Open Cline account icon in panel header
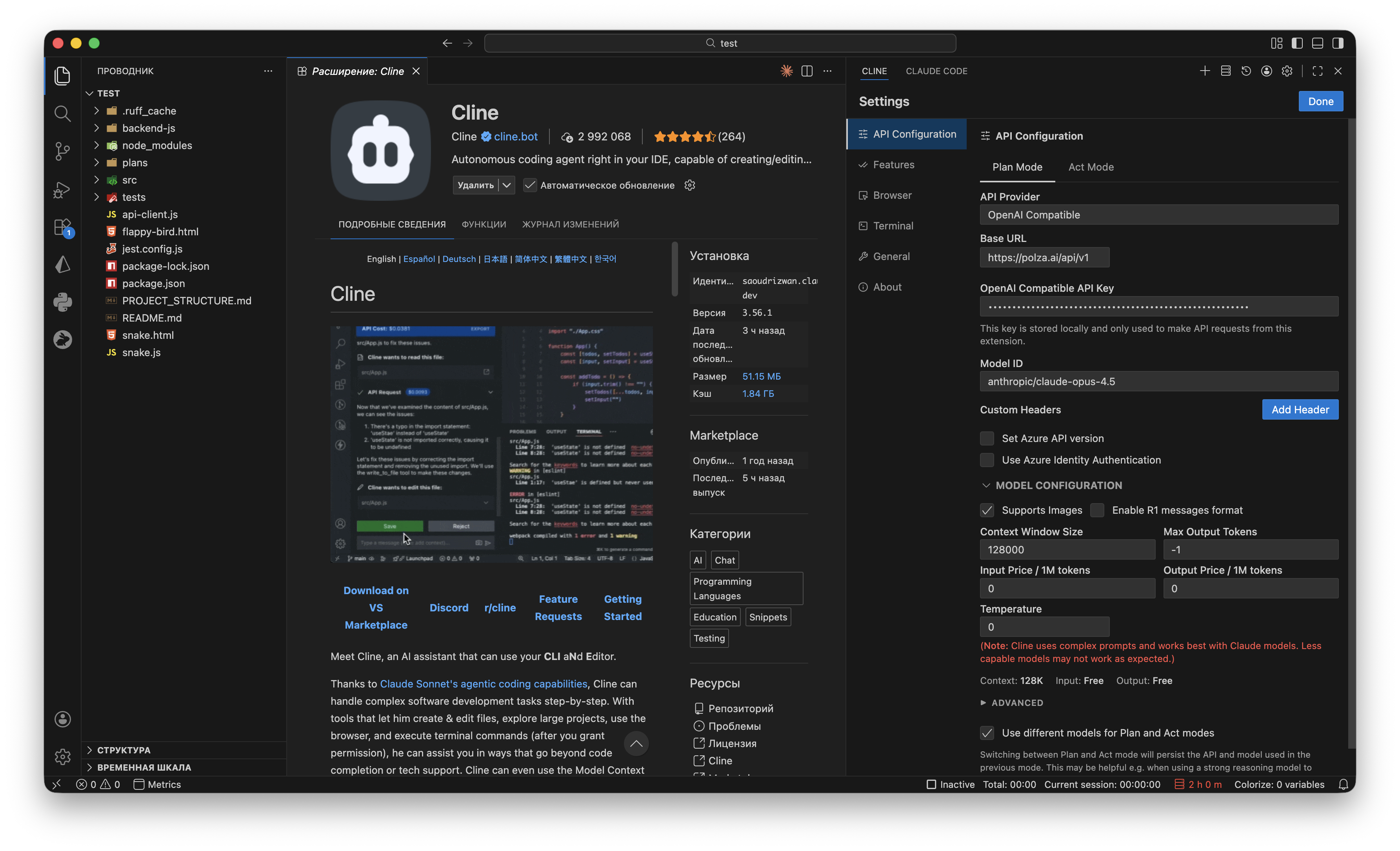Viewport: 1400px width, 851px height. [1267, 71]
